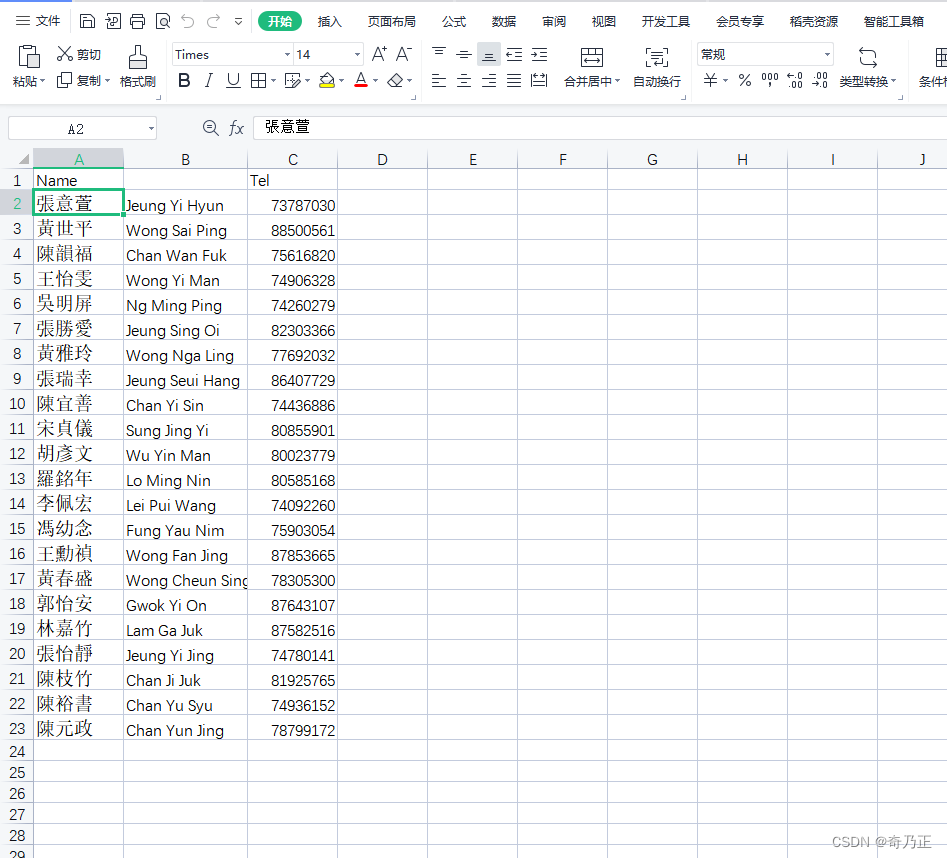Open the 视图 (View) tab
The width and height of the screenshot is (947, 858).
point(603,22)
